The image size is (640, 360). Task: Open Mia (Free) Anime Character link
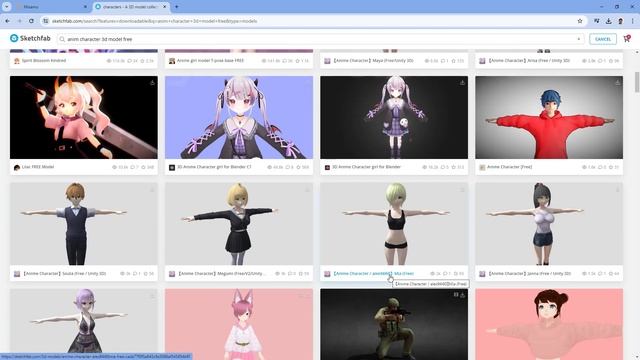(x=373, y=273)
